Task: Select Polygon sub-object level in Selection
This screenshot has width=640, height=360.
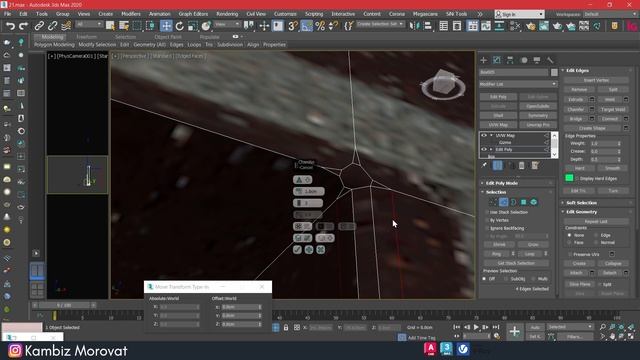Action: tap(524, 202)
